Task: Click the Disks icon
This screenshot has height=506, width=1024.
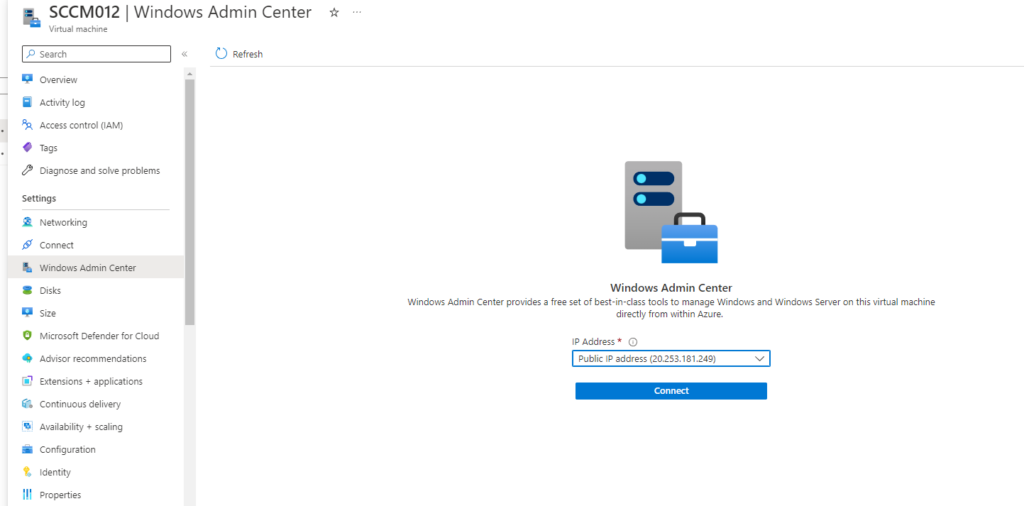Action: tap(27, 290)
